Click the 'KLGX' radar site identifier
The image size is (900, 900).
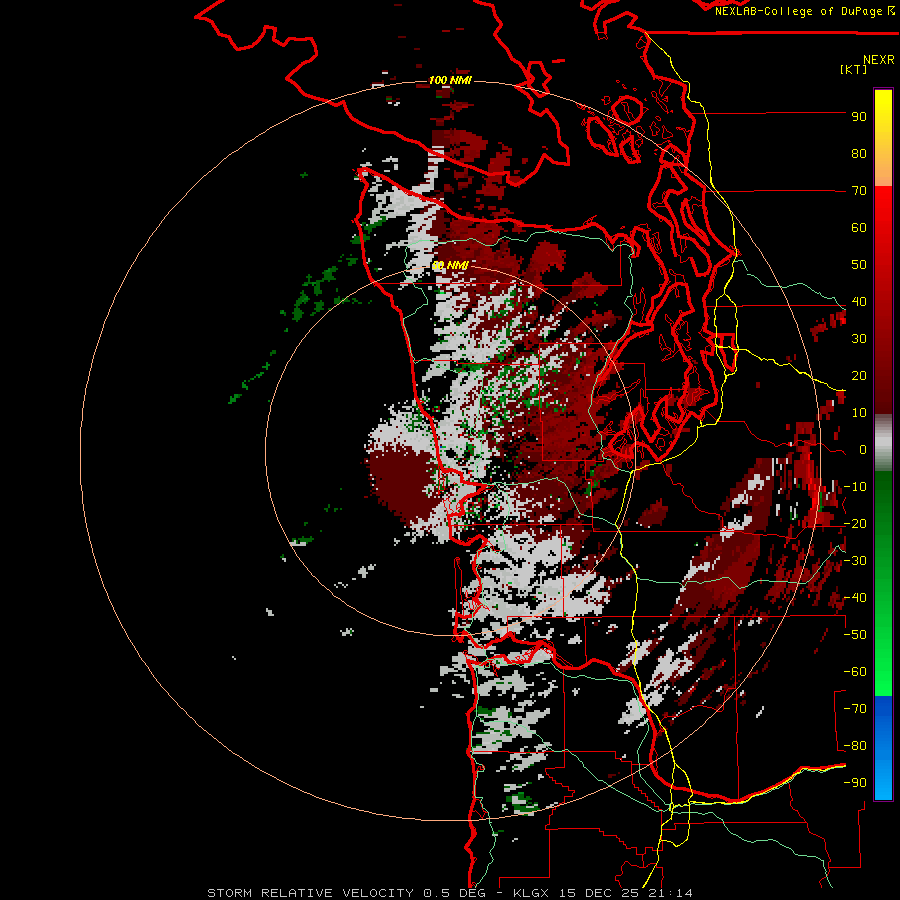point(532,893)
